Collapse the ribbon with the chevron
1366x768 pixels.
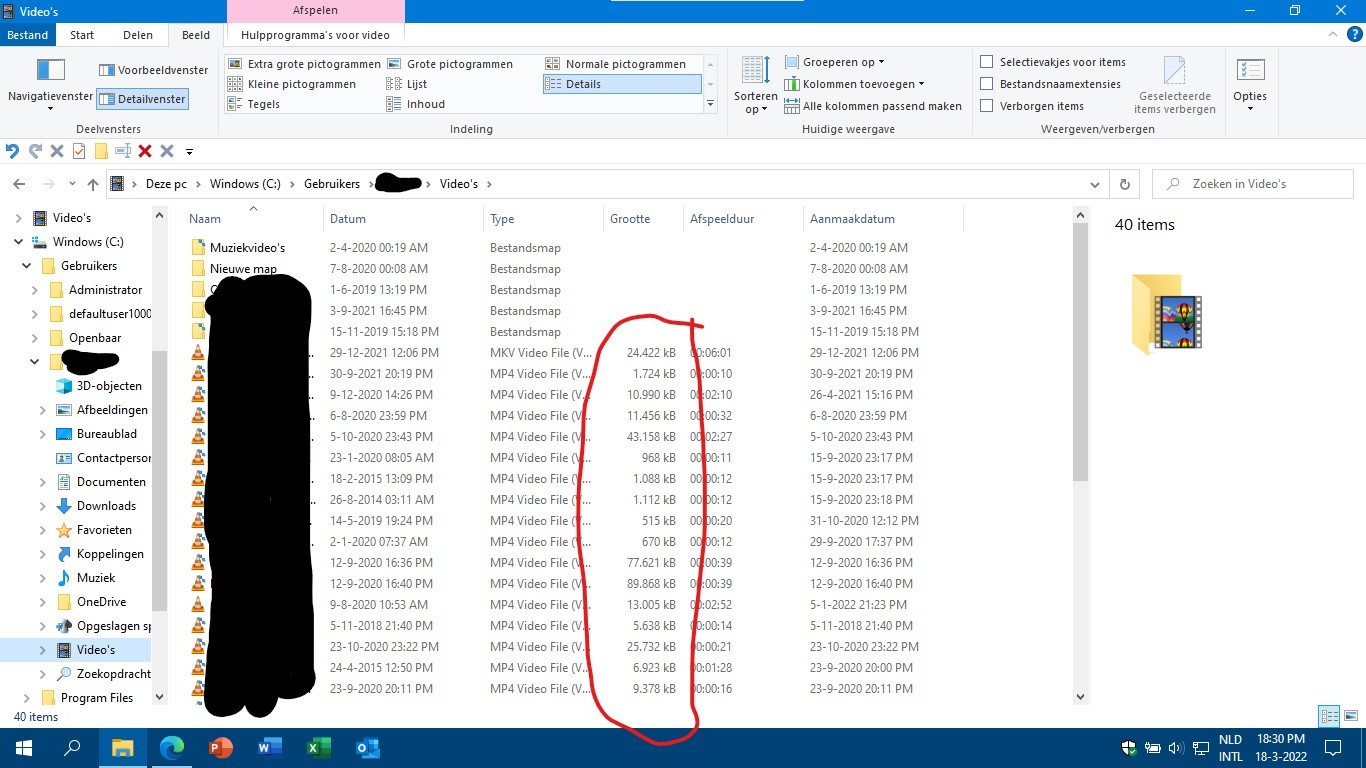(1333, 35)
